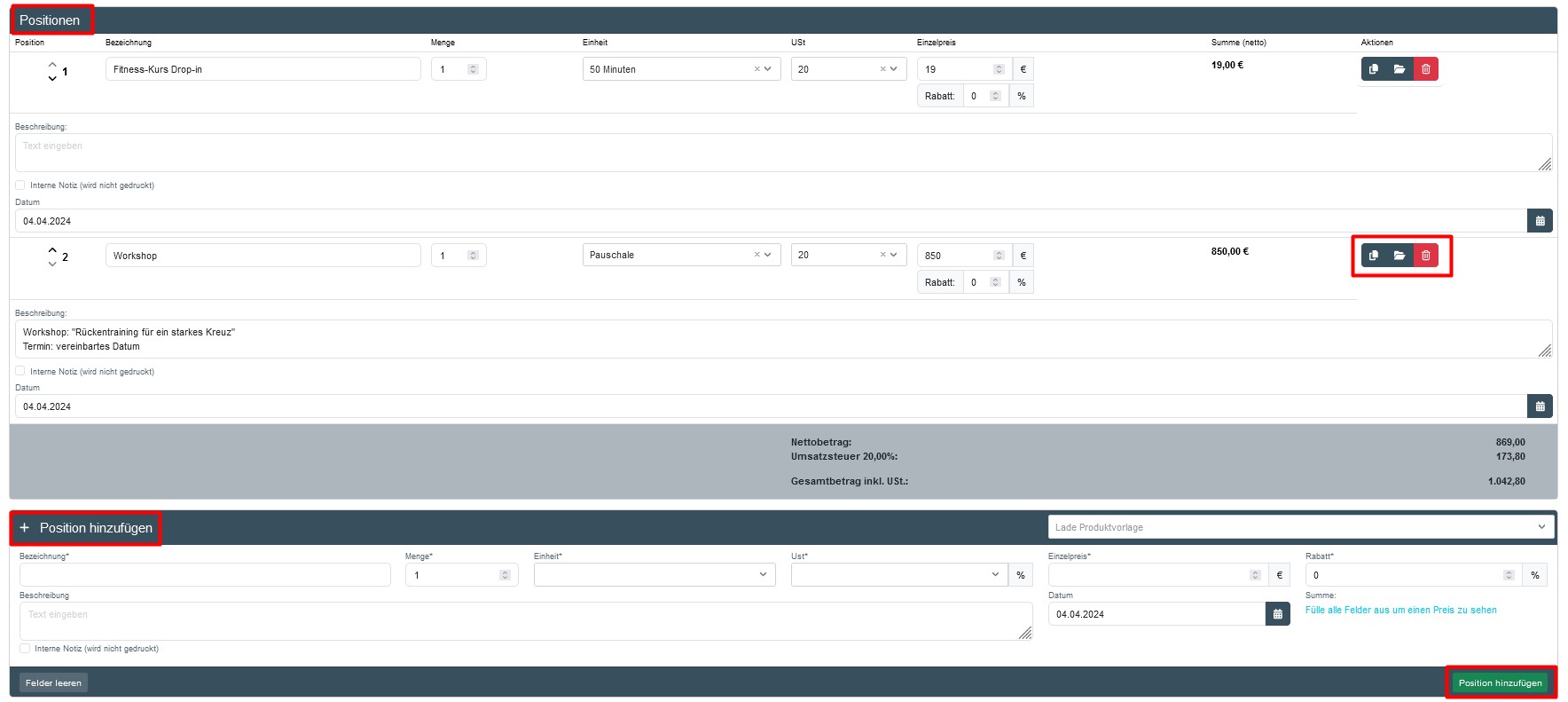
Task: Duplicate the Workshop position using the copy icon
Action: tap(1374, 256)
